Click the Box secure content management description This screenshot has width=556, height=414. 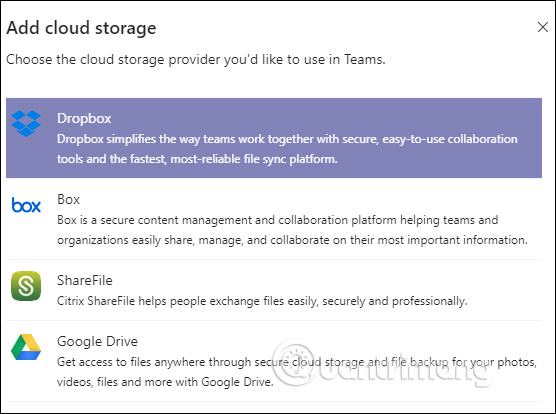[292, 230]
